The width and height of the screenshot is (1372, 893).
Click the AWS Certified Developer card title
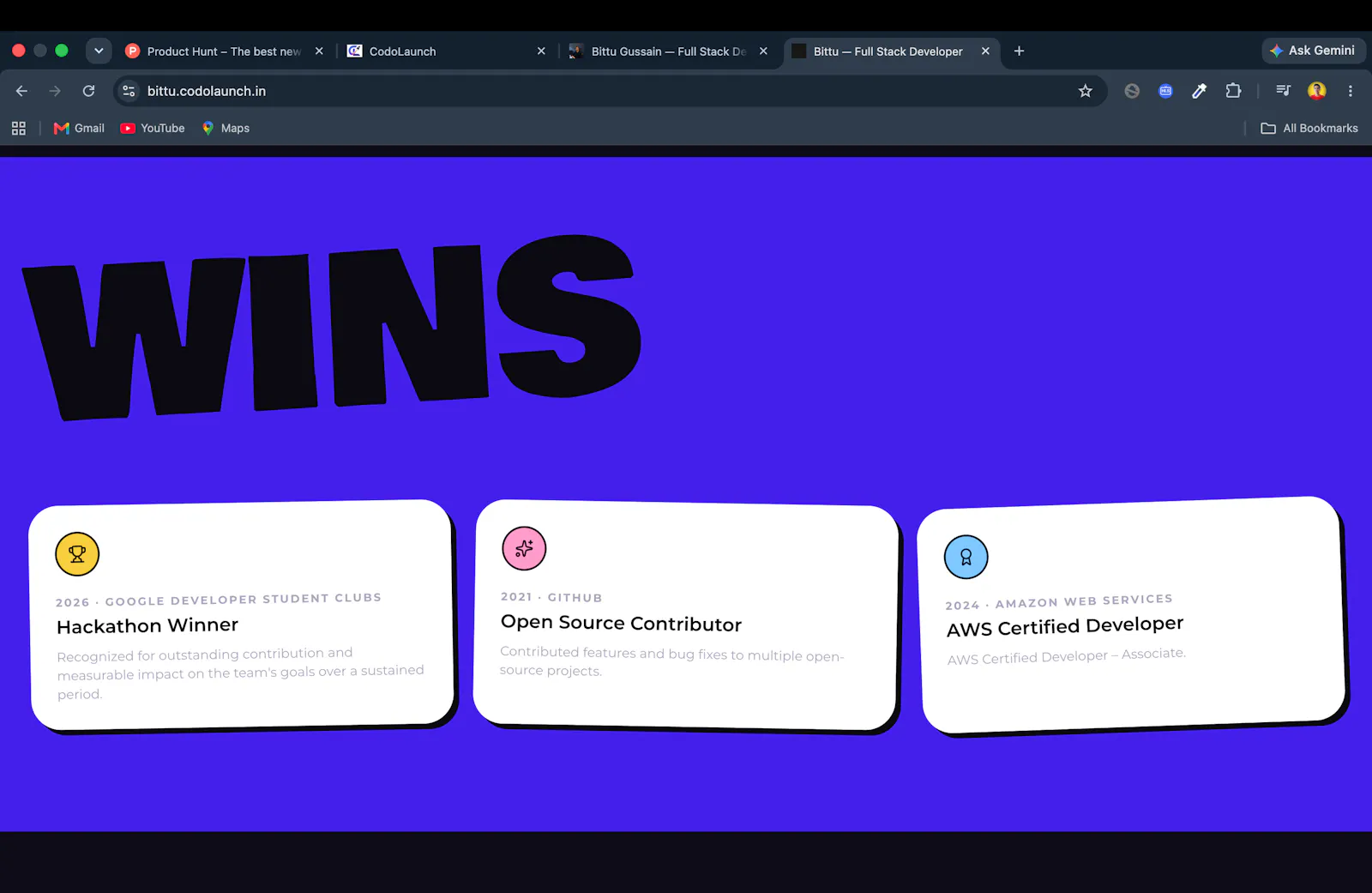click(1065, 626)
